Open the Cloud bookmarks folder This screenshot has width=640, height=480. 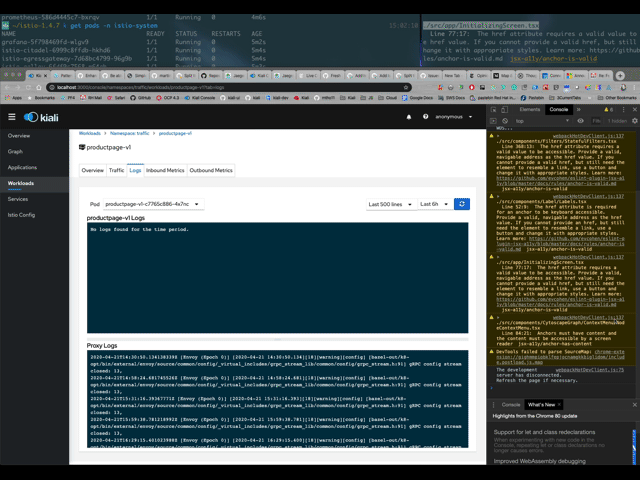coord(388,98)
